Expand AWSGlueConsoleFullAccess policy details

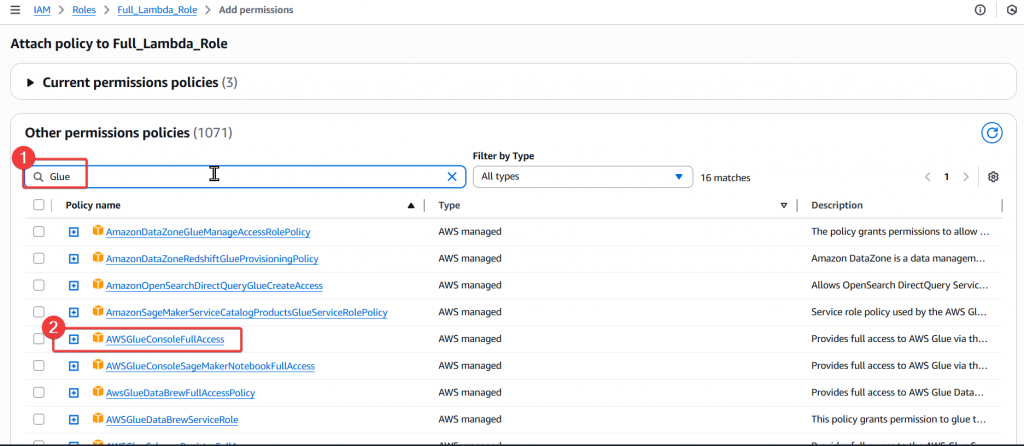(74, 340)
